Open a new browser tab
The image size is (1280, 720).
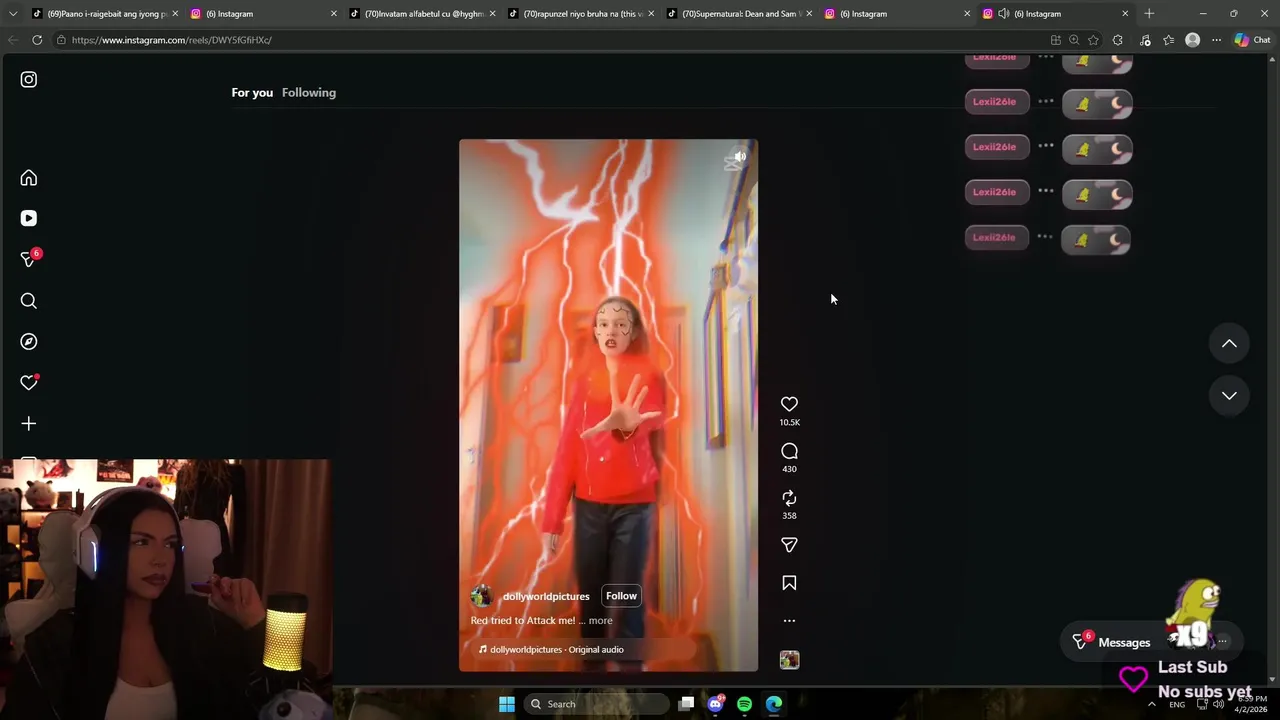[1149, 14]
